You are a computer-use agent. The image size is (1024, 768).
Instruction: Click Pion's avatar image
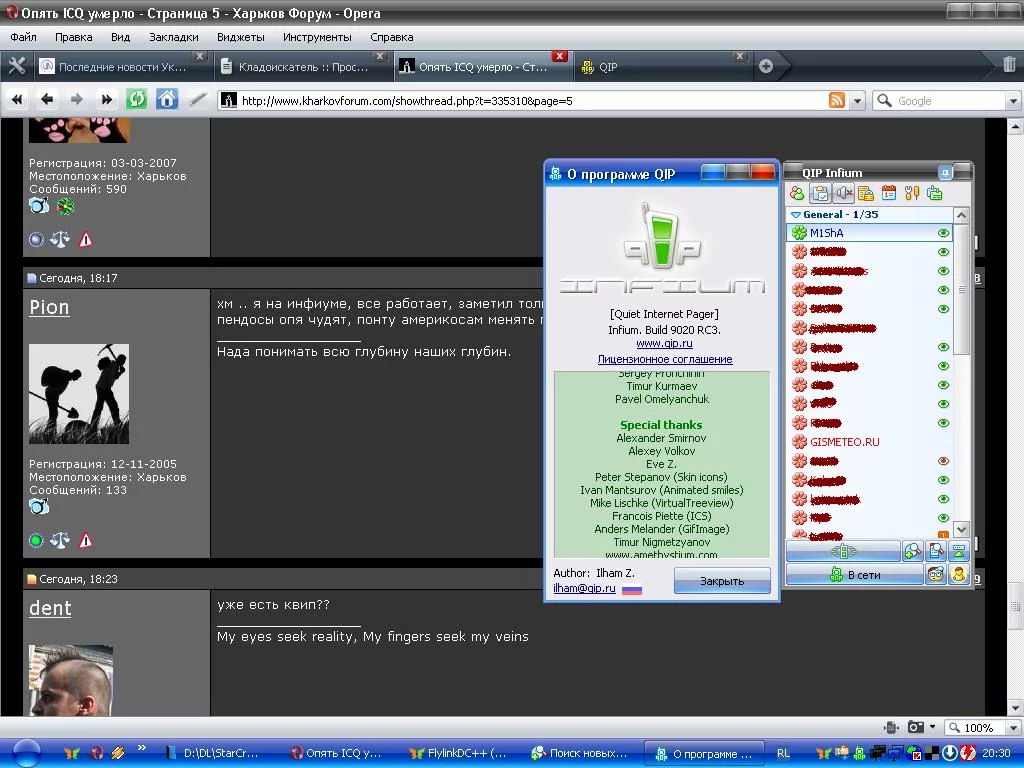(x=79, y=394)
